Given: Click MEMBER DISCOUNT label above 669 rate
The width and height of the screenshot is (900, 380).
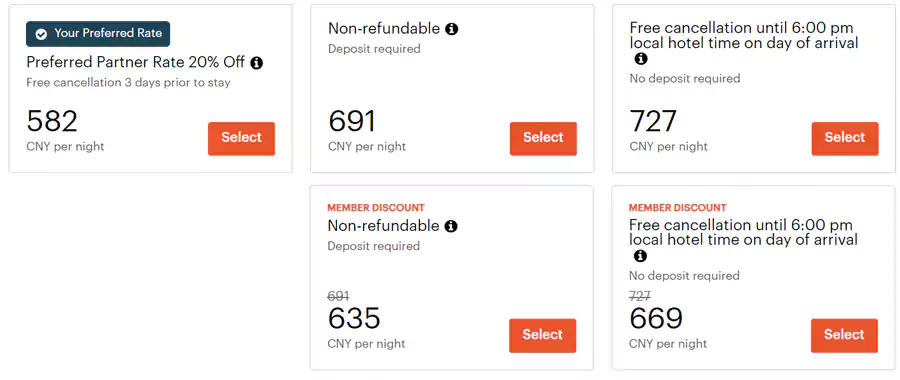Looking at the screenshot, I should coord(678,208).
